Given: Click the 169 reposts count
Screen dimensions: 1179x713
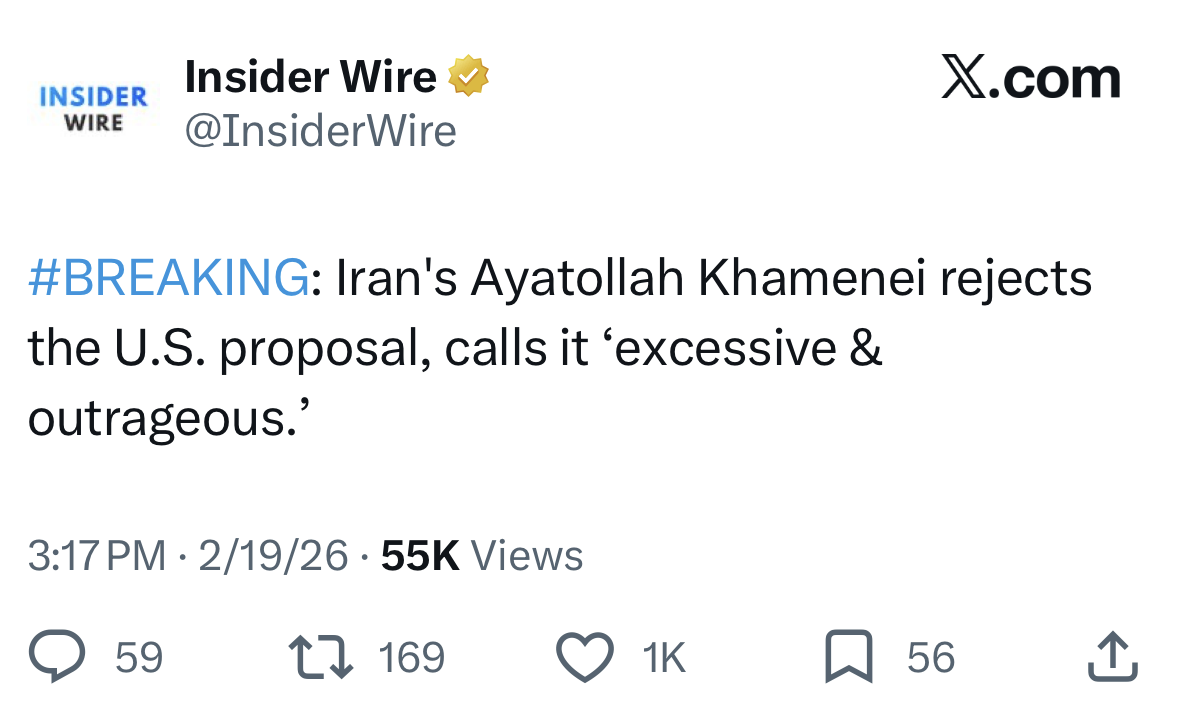Looking at the screenshot, I should pos(412,658).
